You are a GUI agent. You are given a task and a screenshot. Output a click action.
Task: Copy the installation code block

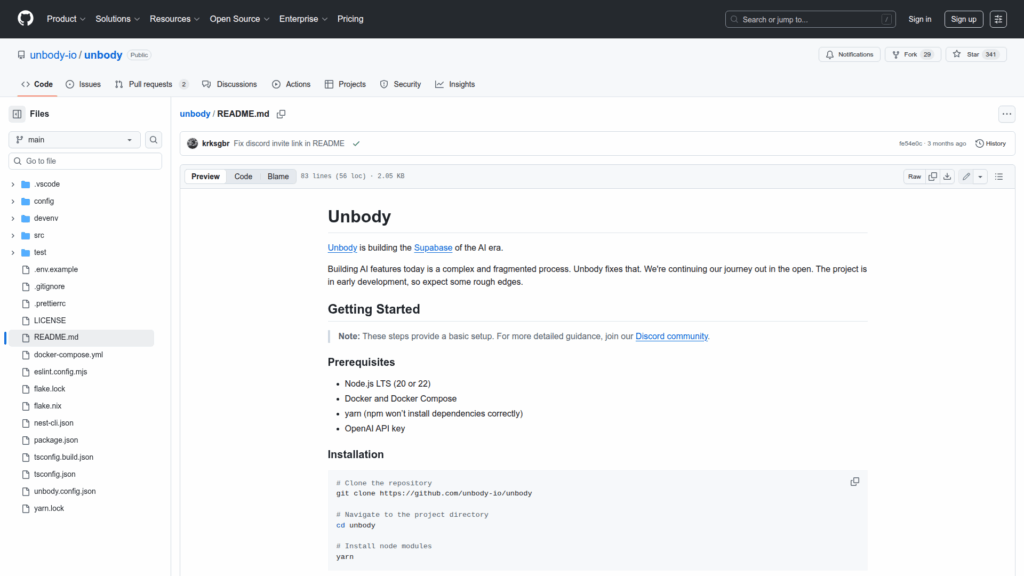[x=854, y=481]
